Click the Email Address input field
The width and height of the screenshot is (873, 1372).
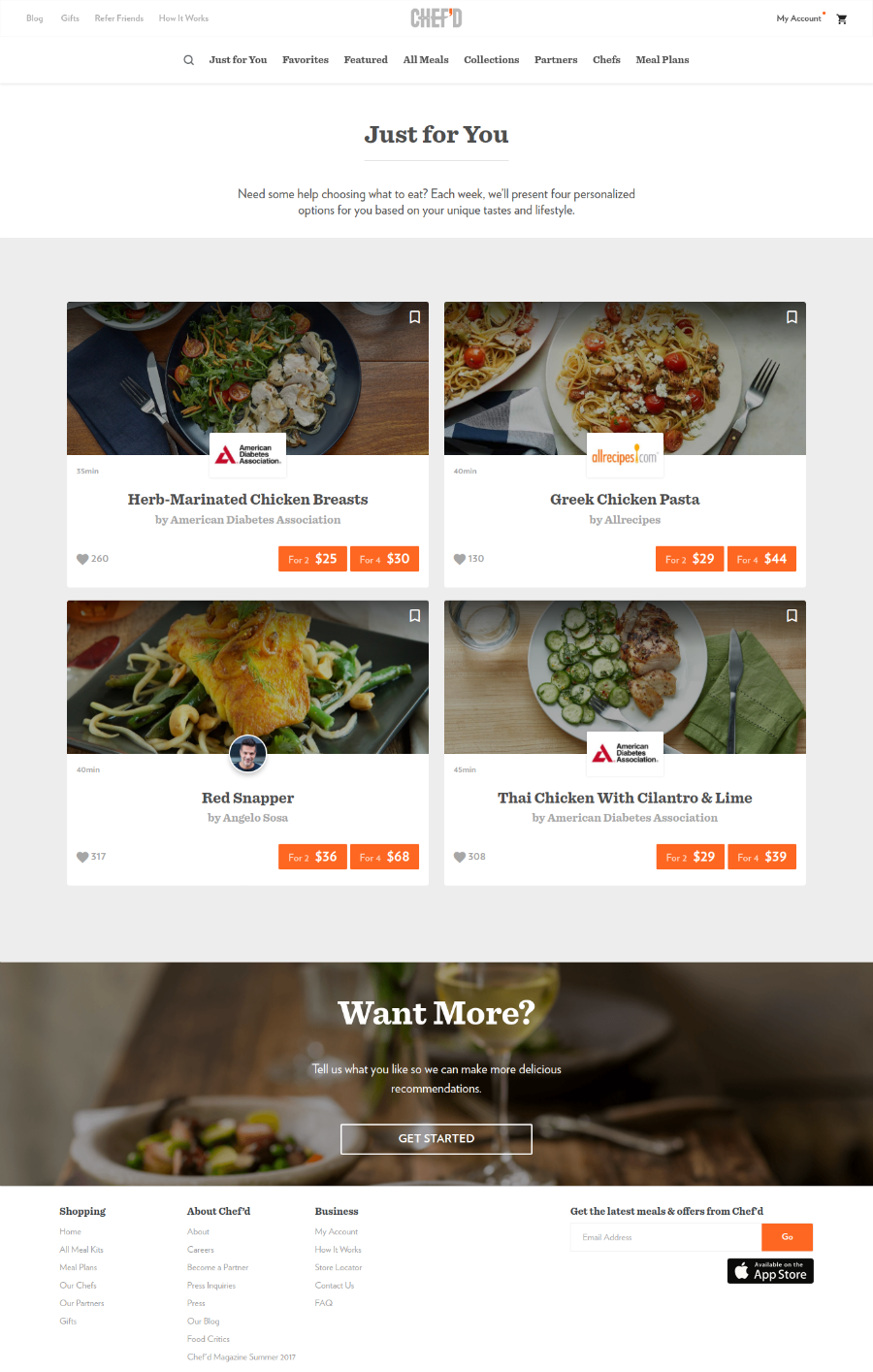point(665,1237)
